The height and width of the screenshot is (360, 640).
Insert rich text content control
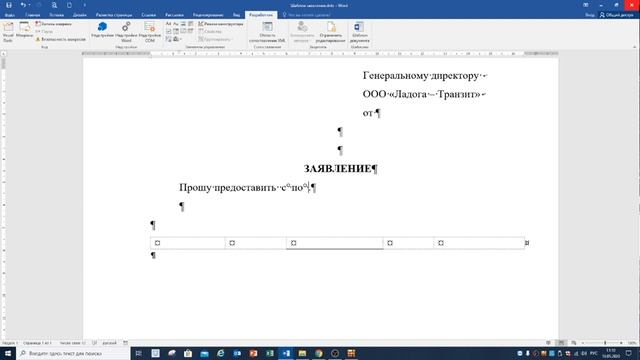click(x=168, y=24)
